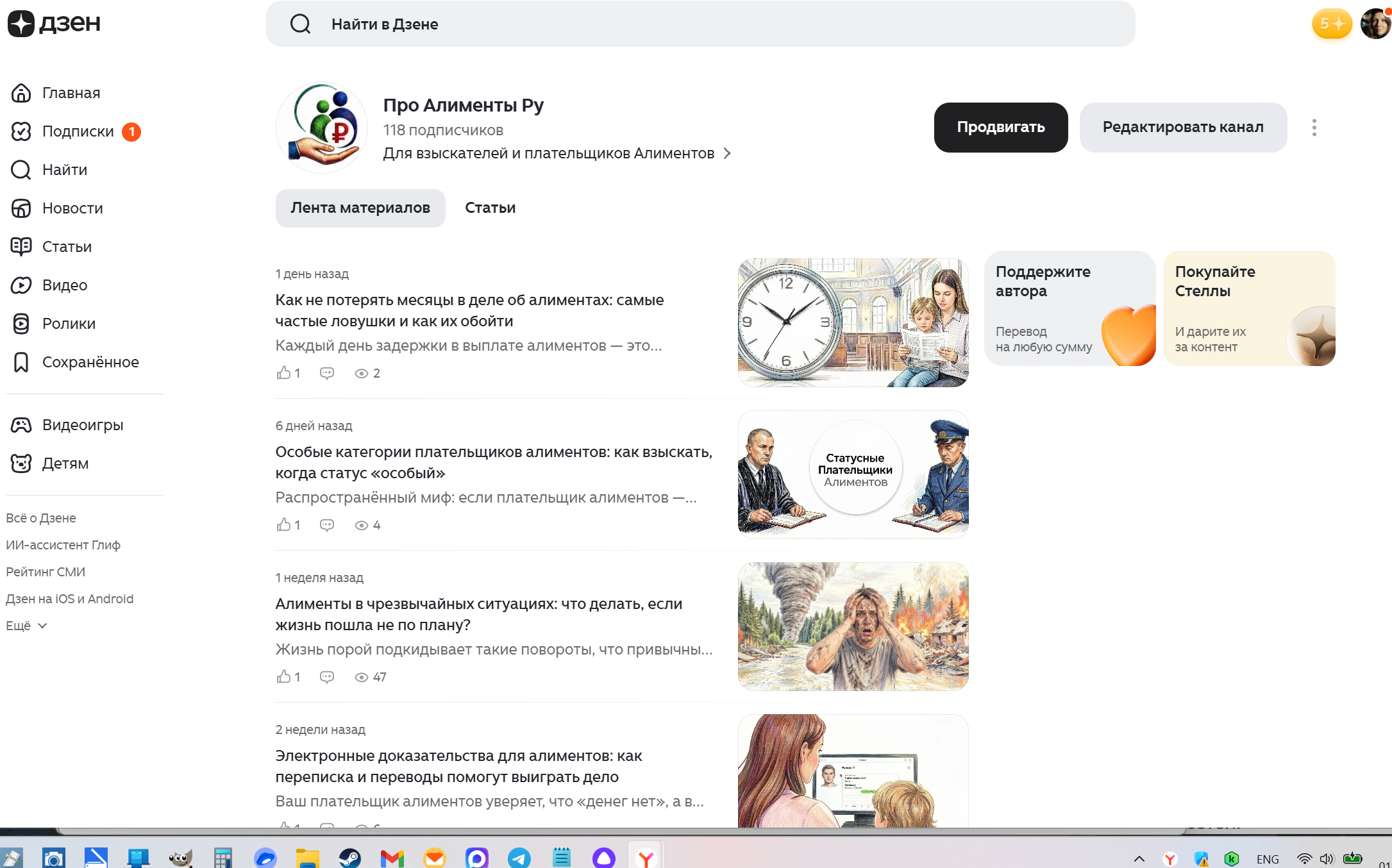Click the volume icon in system tray
The image size is (1392, 868).
[x=1327, y=858]
